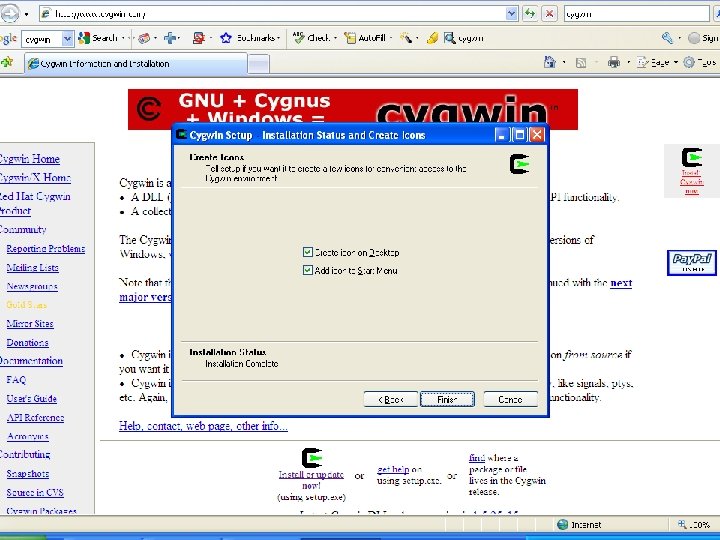Open the Cygwin/X Home sidebar link

34,178
